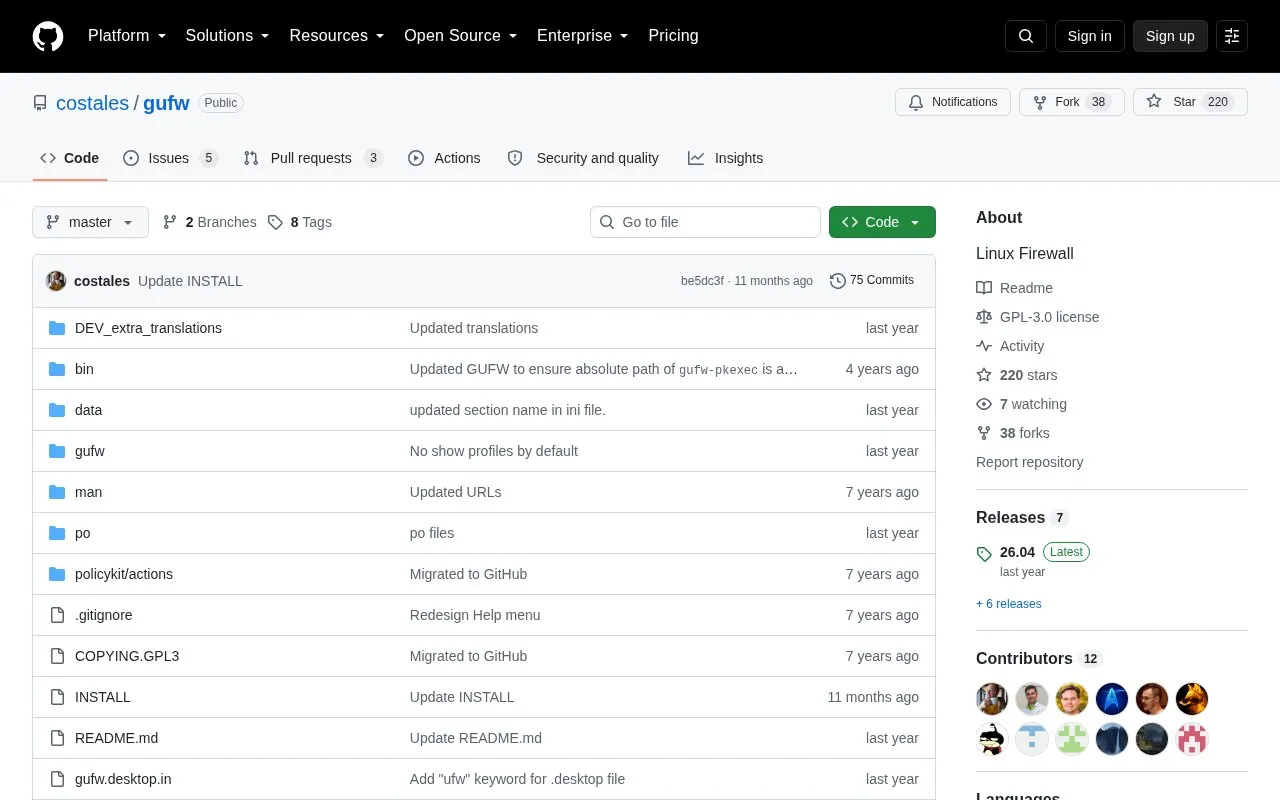View the 220 stars link

coord(1017,375)
